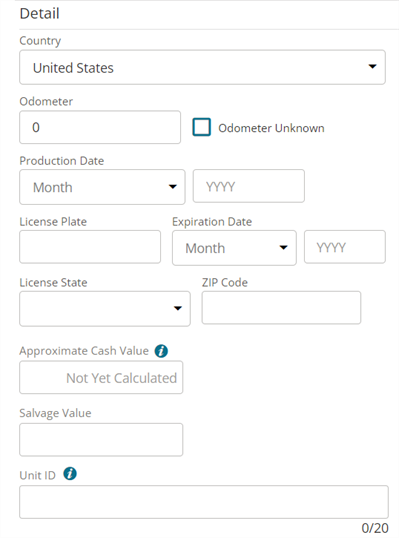The width and height of the screenshot is (399, 538).
Task: Click the Odometer input field
Action: coord(100,127)
